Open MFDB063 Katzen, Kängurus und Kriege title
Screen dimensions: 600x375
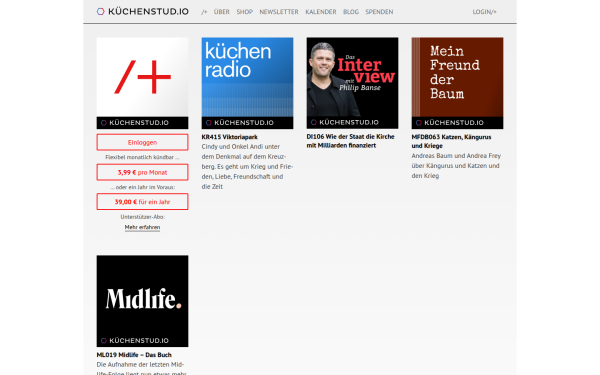452,141
